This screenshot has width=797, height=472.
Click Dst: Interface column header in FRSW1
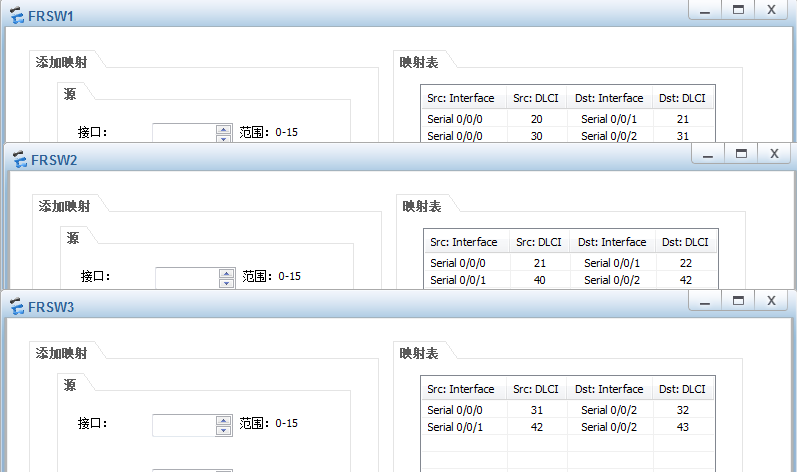tap(609, 98)
